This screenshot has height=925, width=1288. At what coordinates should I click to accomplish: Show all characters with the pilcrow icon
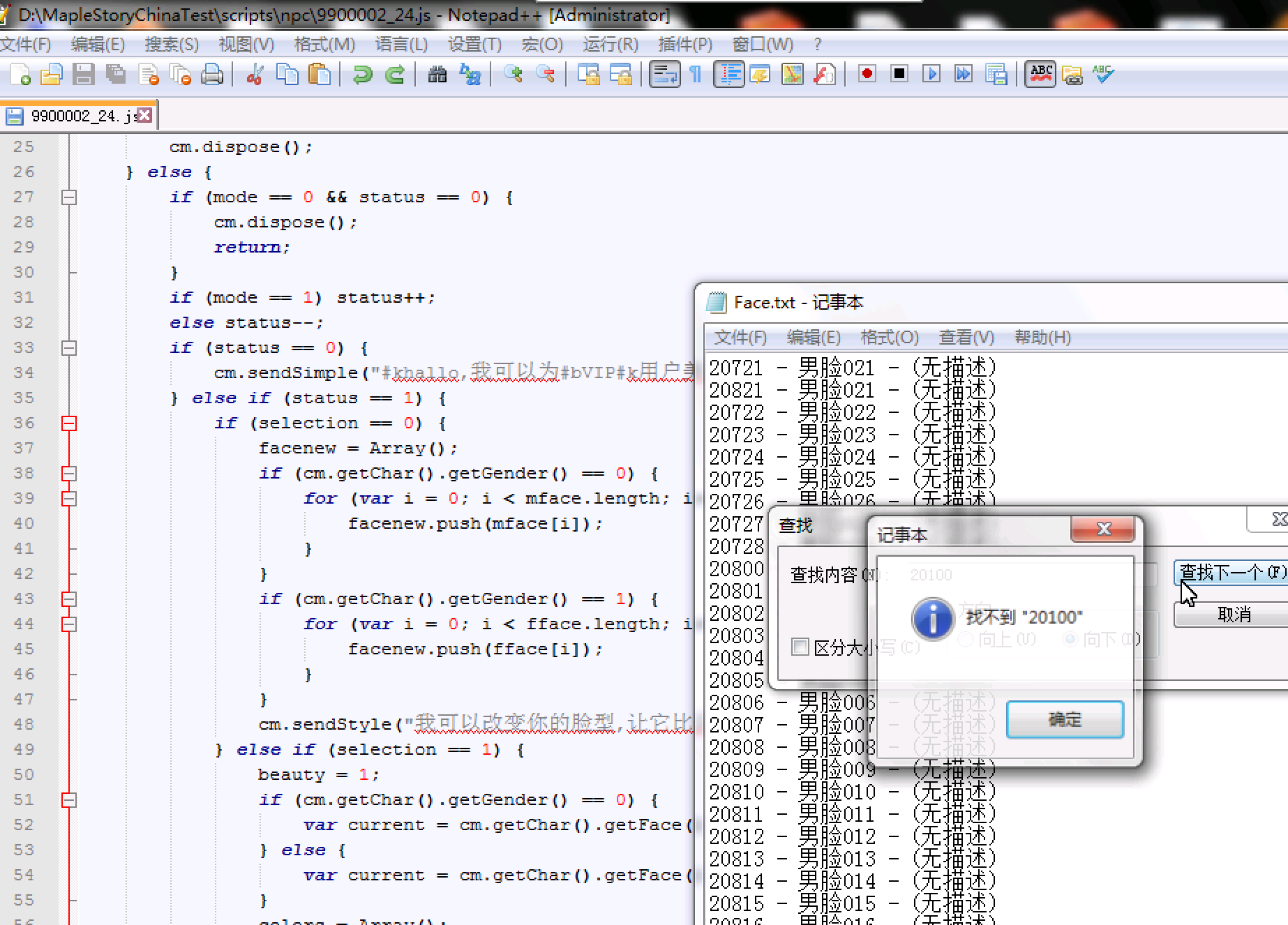pyautogui.click(x=696, y=75)
